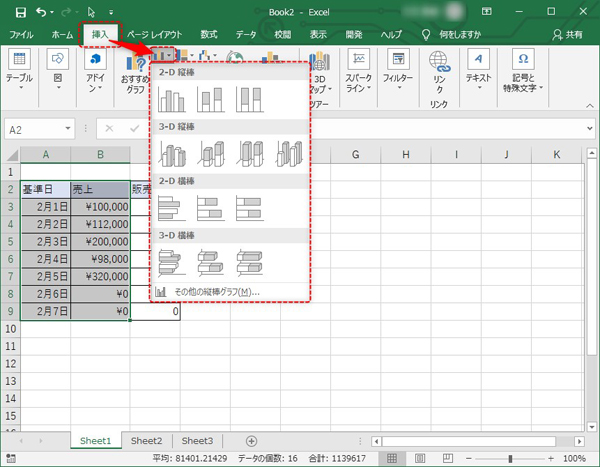Open the ページ レイアウト ribbon tab
The width and height of the screenshot is (600, 467).
pyautogui.click(x=154, y=34)
